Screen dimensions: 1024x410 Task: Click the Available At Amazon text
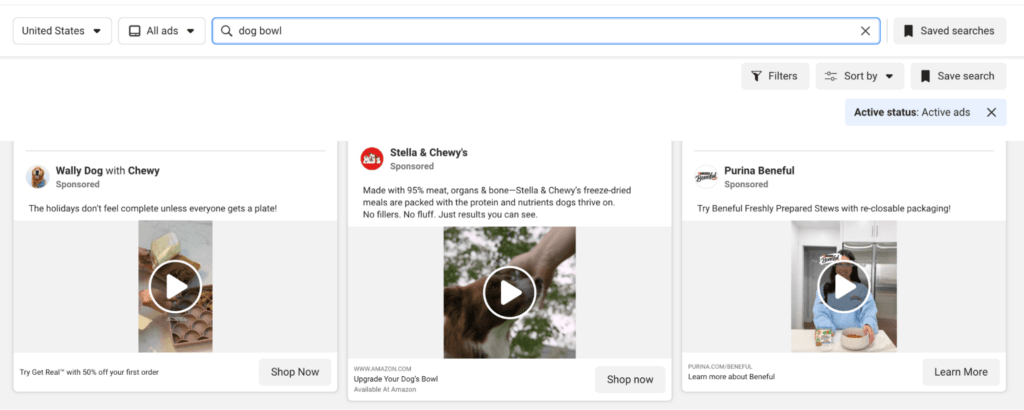(x=385, y=390)
